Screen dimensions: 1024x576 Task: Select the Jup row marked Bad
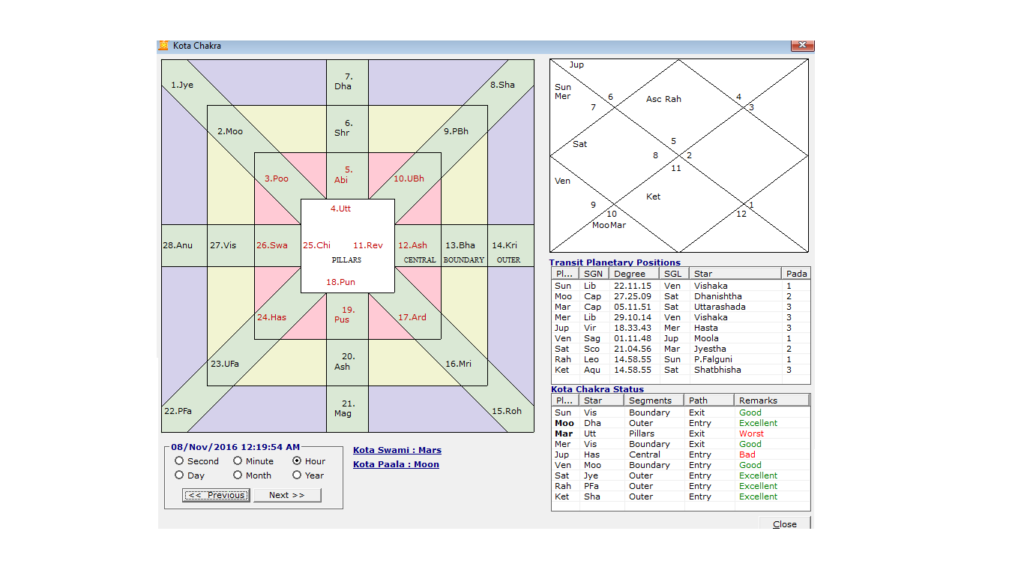680,455
